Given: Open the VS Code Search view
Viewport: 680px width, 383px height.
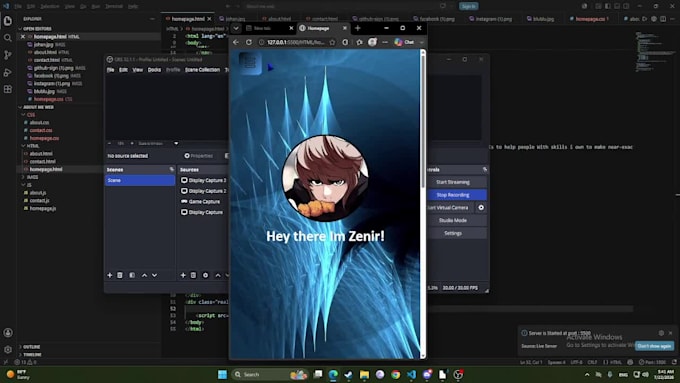Looking at the screenshot, I should click(x=7, y=38).
